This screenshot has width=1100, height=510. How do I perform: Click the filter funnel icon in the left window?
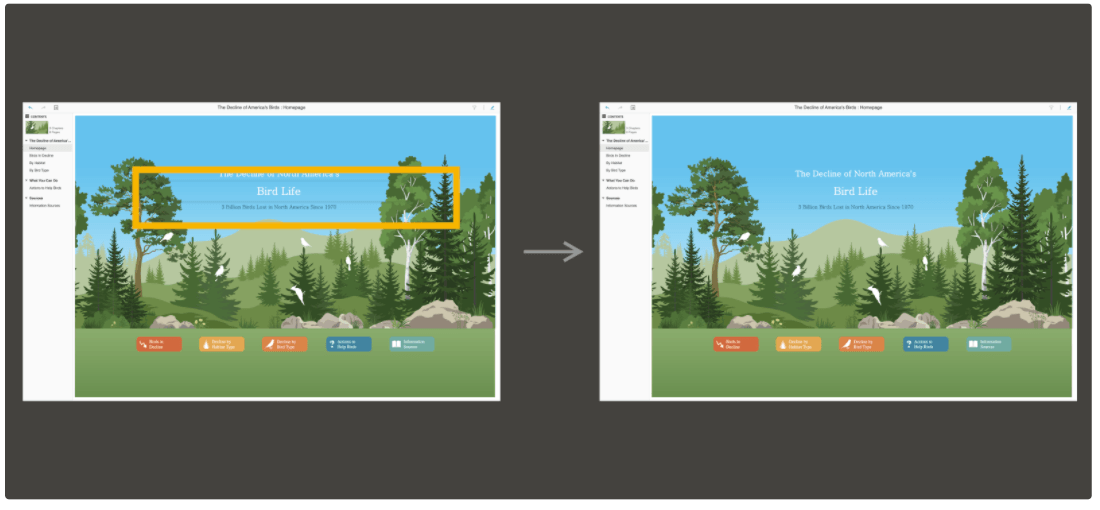[474, 107]
